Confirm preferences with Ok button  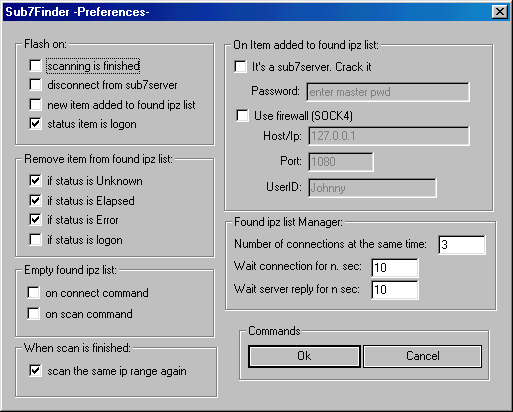(304, 356)
